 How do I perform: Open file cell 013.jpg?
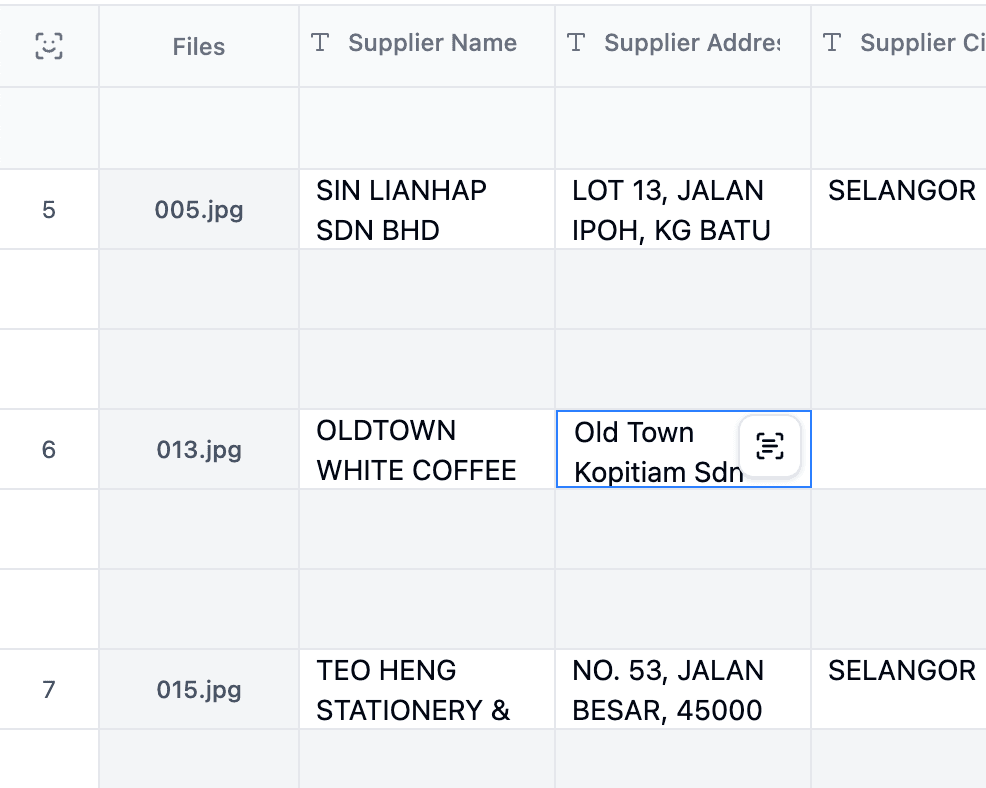(x=199, y=450)
